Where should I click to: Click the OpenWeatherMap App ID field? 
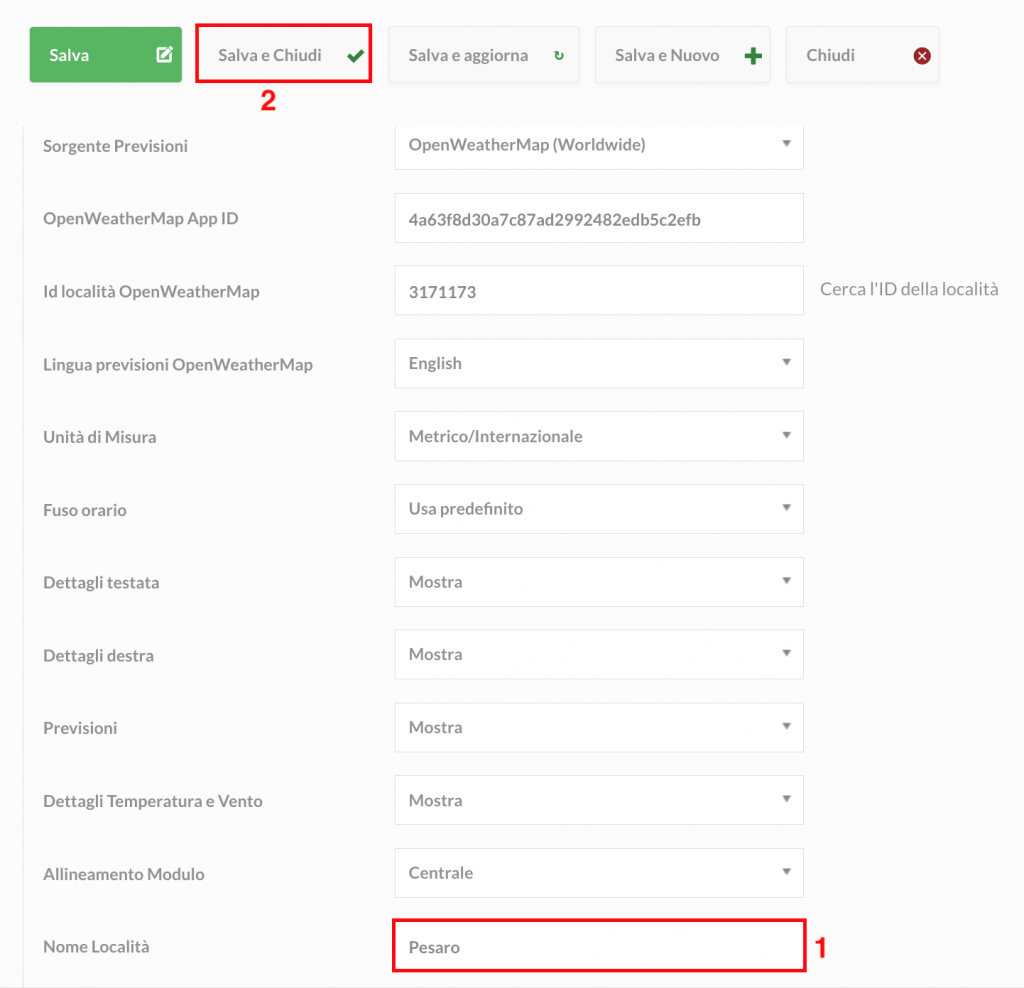click(599, 219)
